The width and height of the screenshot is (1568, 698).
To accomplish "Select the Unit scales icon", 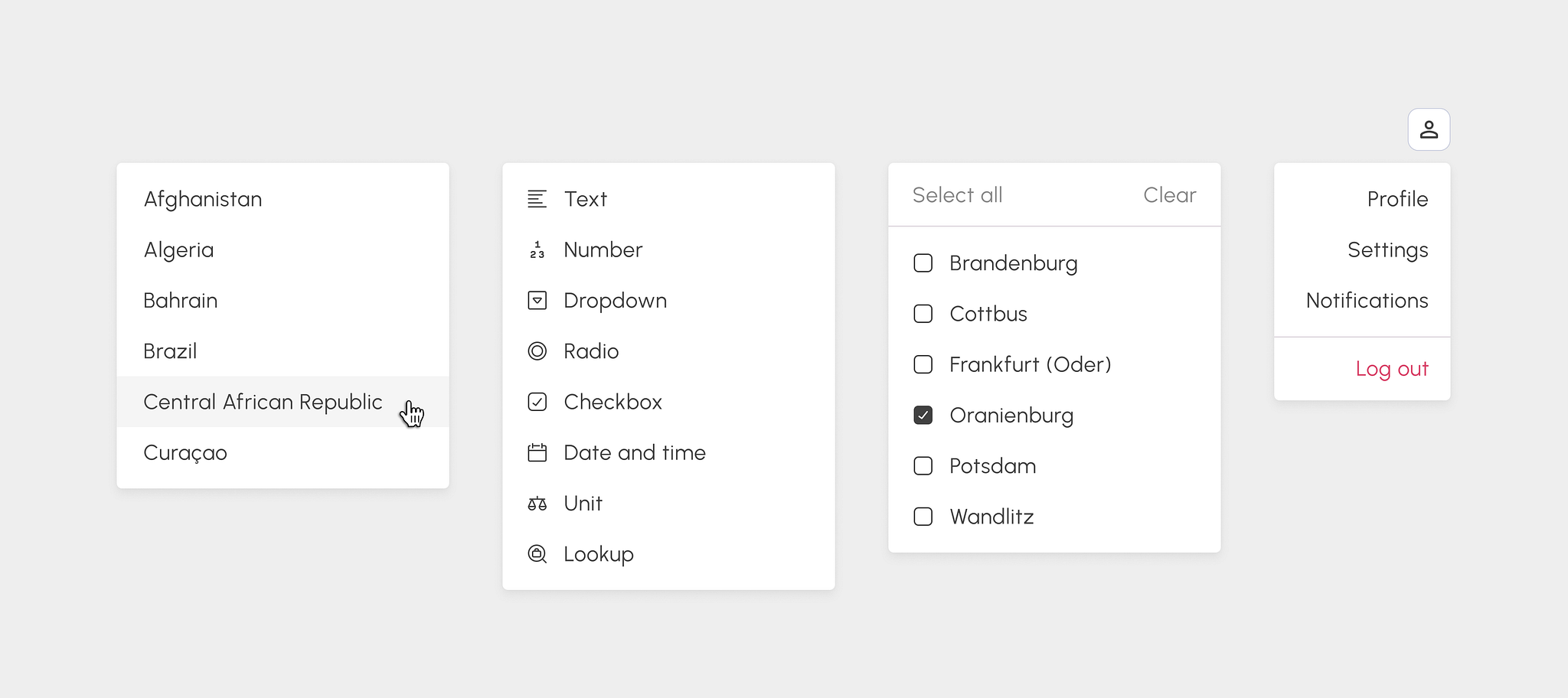I will point(537,503).
